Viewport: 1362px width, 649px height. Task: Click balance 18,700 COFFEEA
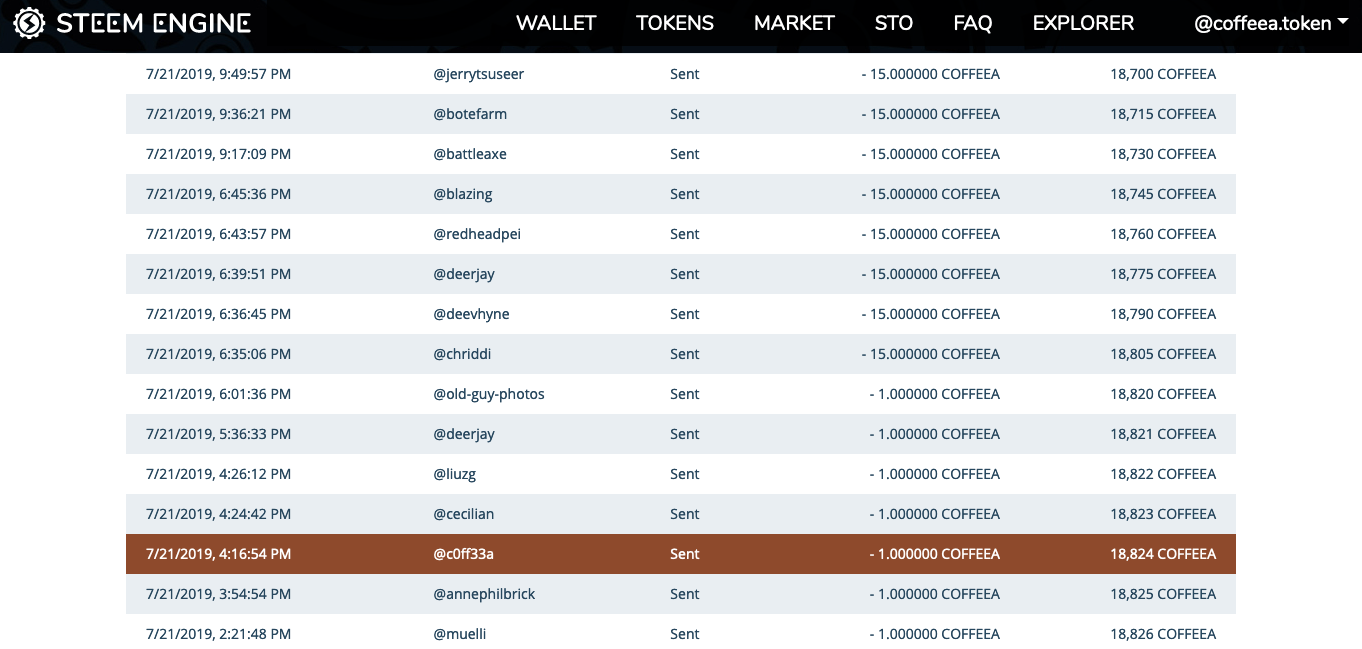1163,74
